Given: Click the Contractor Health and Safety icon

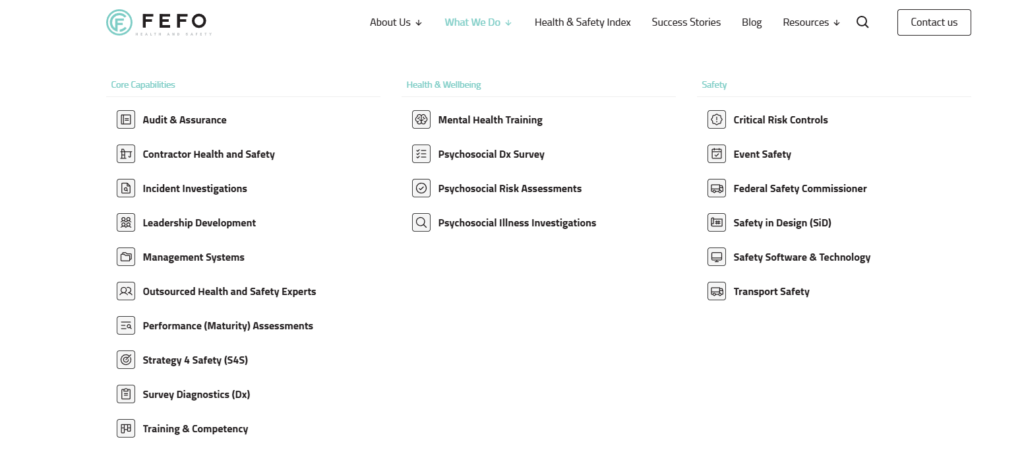Looking at the screenshot, I should click(x=125, y=154).
